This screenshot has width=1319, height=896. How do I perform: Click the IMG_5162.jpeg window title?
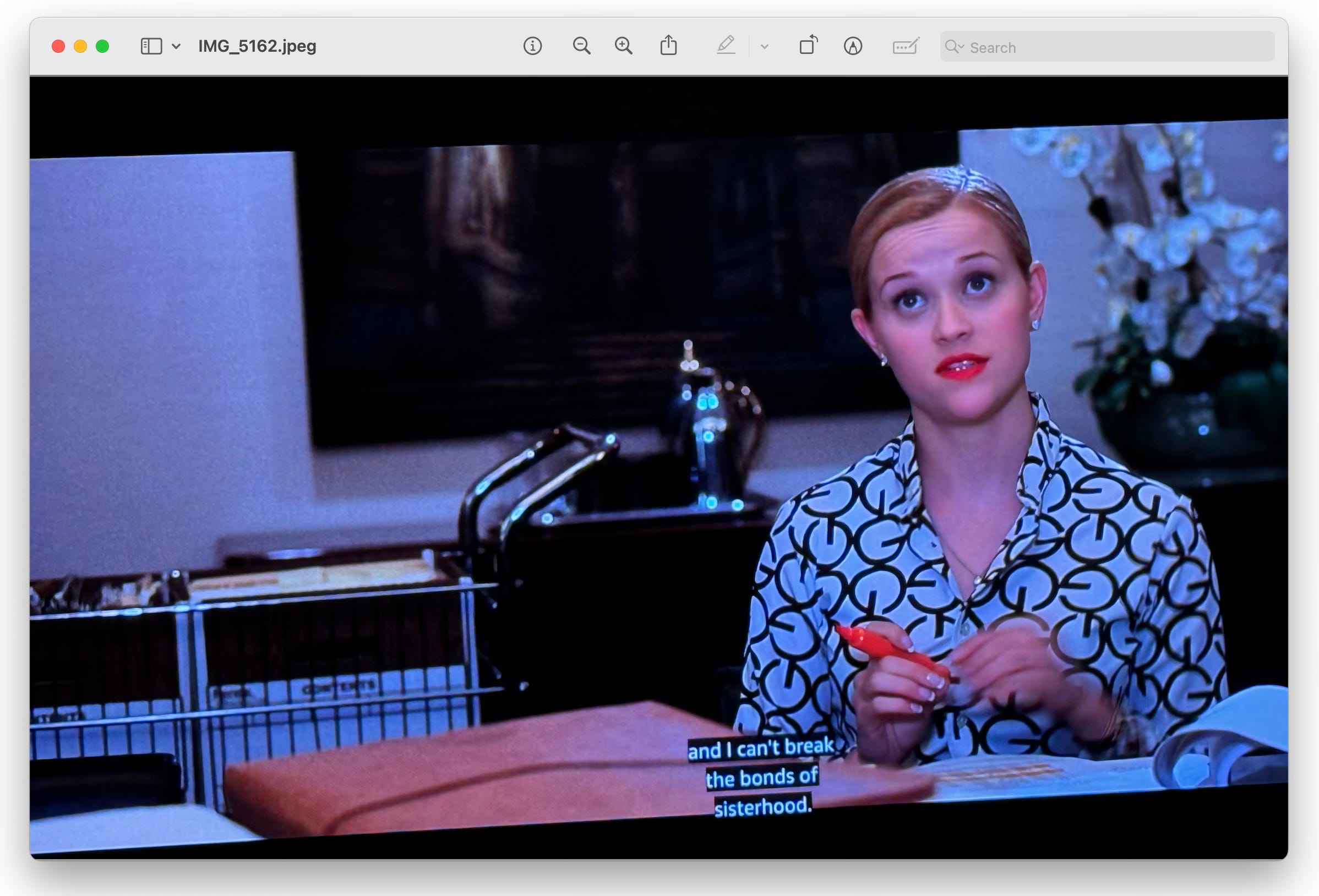pyautogui.click(x=257, y=47)
